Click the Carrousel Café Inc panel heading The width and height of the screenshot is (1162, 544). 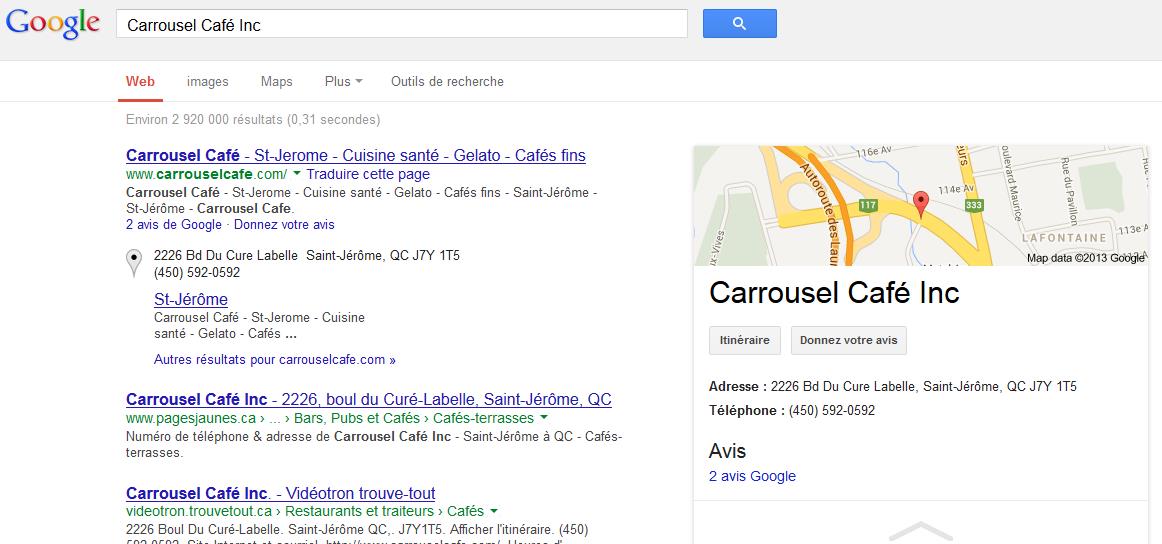pyautogui.click(x=834, y=293)
